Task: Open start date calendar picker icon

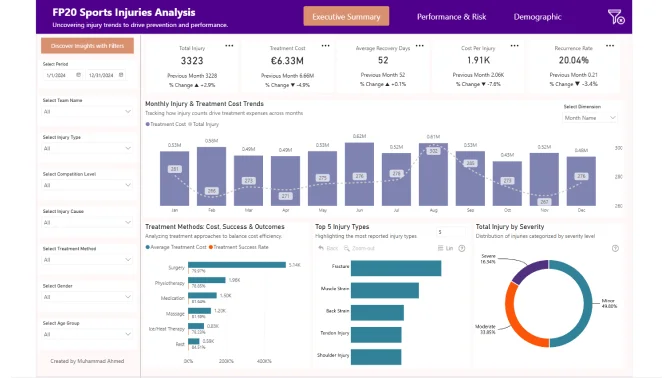Action: pyautogui.click(x=78, y=75)
